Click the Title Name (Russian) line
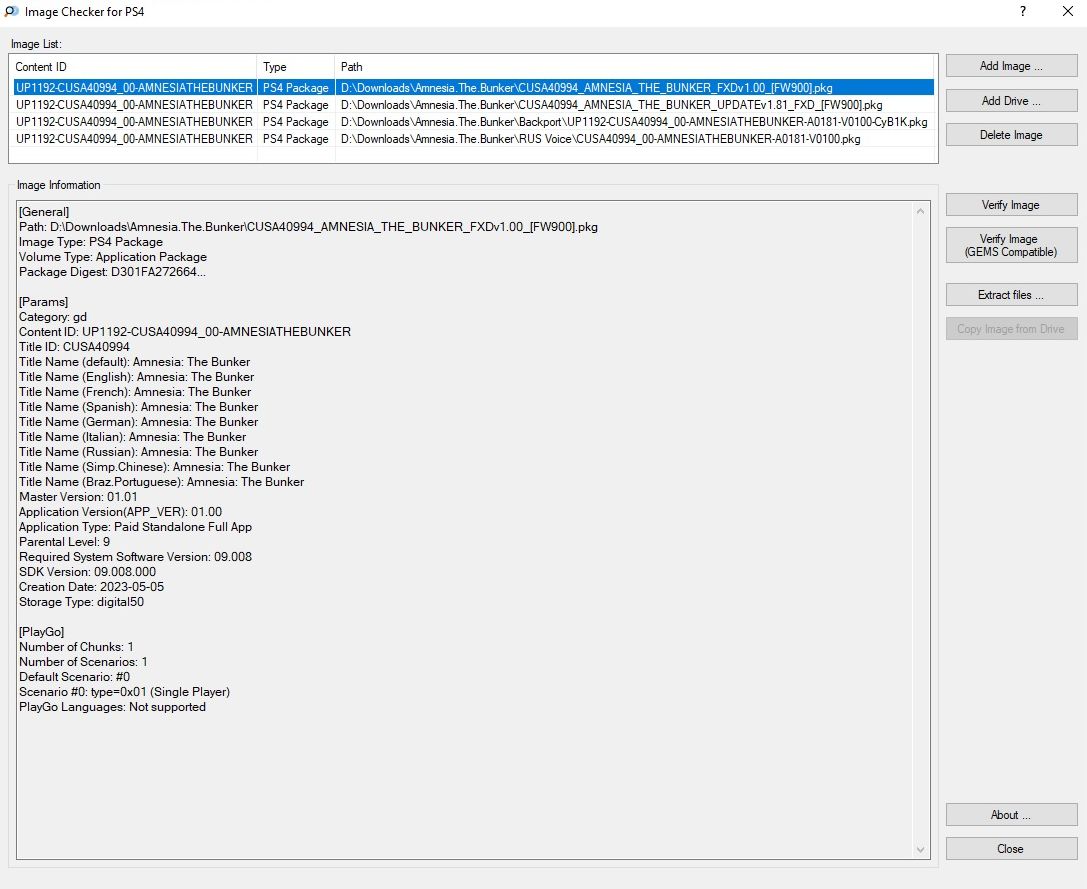Viewport: 1087px width, 889px height. pos(139,451)
